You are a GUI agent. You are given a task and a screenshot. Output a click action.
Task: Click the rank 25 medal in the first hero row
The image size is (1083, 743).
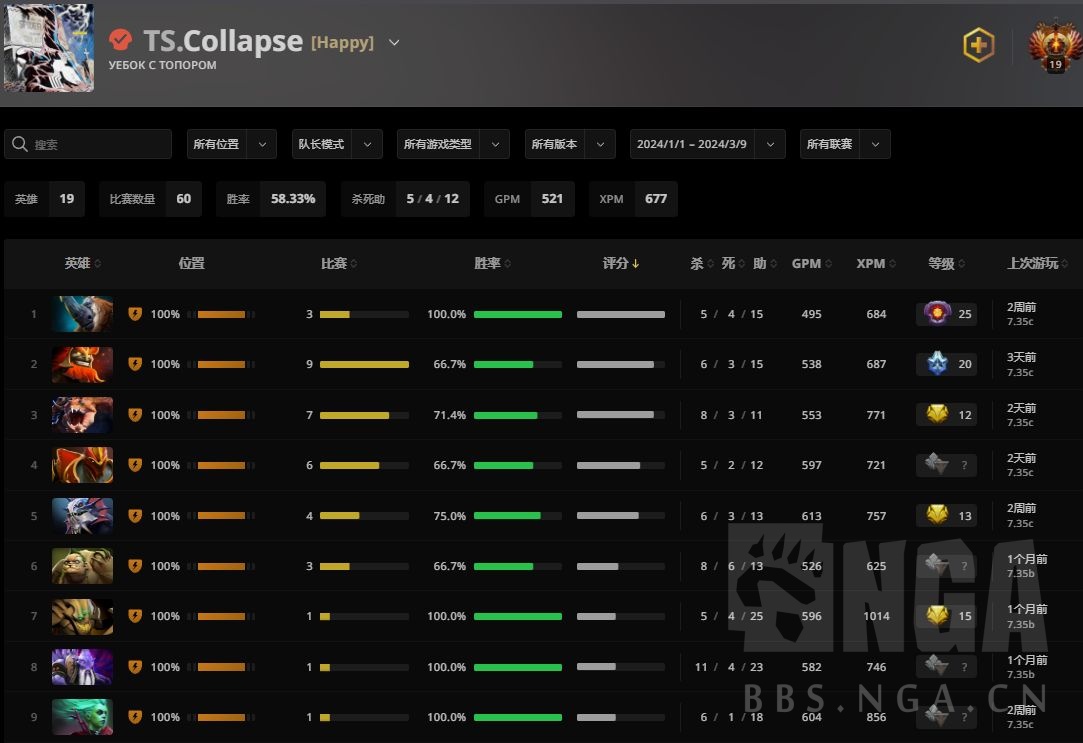[946, 313]
